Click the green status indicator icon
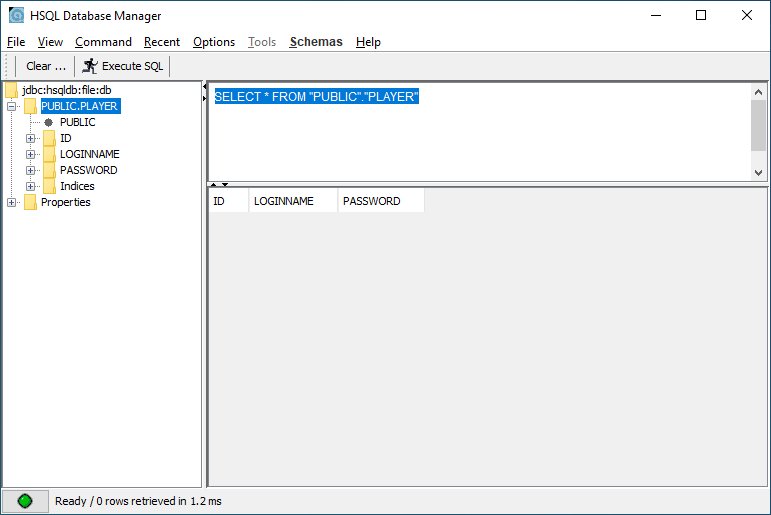The height and width of the screenshot is (515, 771). tap(25, 500)
